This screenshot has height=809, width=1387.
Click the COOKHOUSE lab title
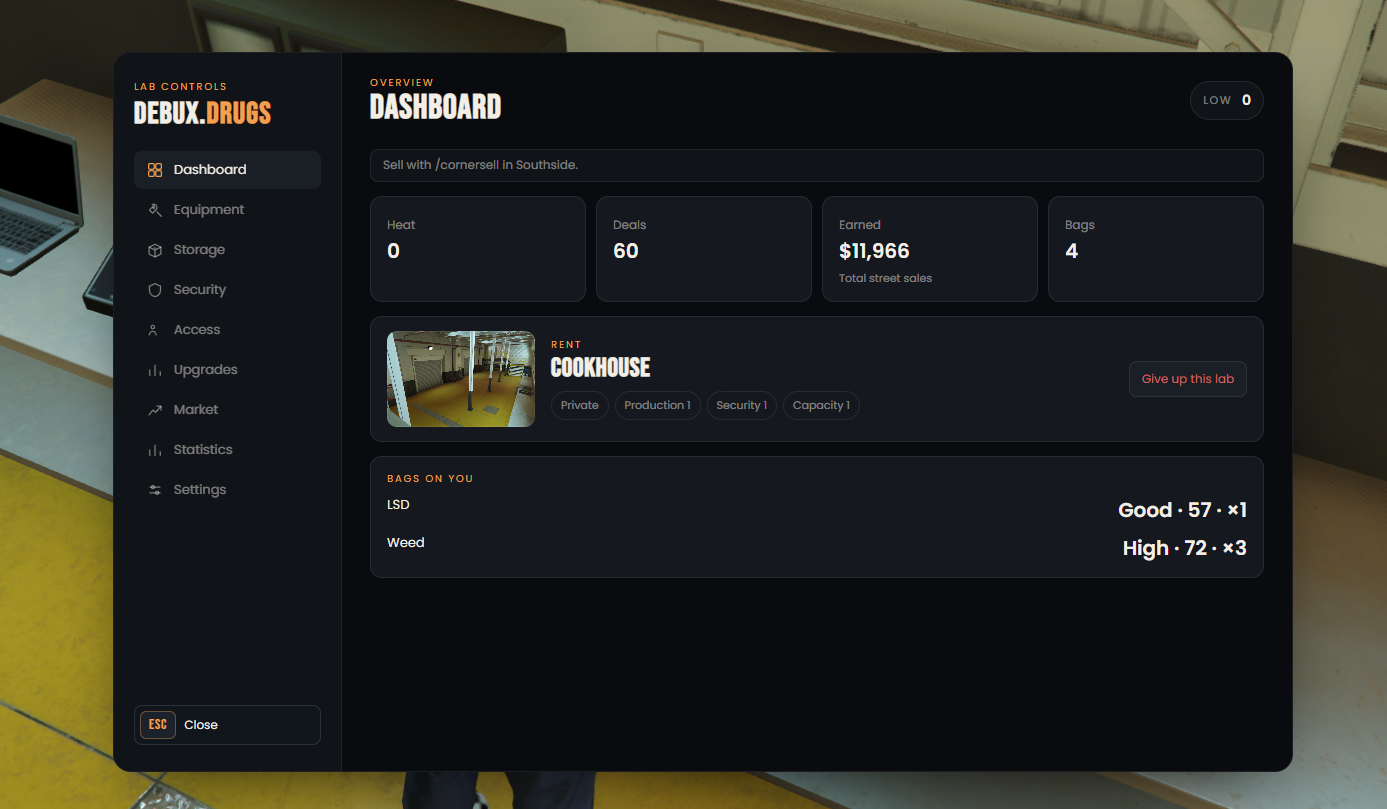tap(600, 368)
